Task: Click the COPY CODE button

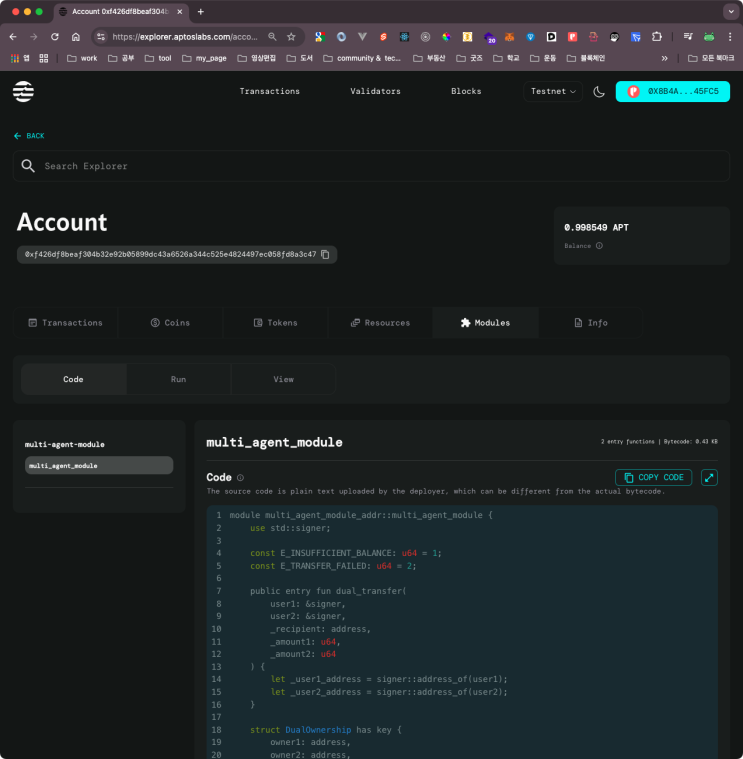Action: pyautogui.click(x=653, y=478)
